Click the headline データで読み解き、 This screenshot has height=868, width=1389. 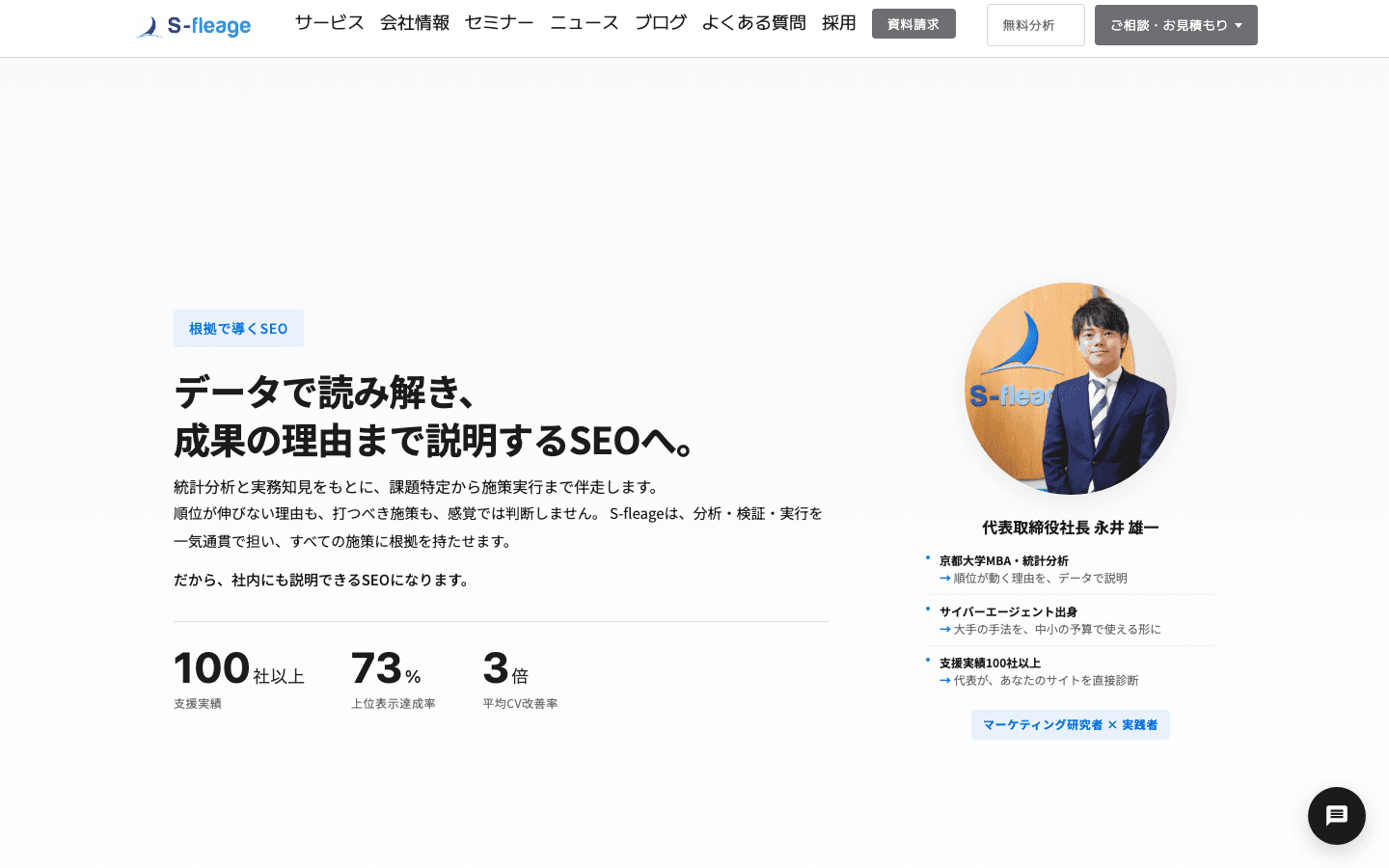click(326, 393)
